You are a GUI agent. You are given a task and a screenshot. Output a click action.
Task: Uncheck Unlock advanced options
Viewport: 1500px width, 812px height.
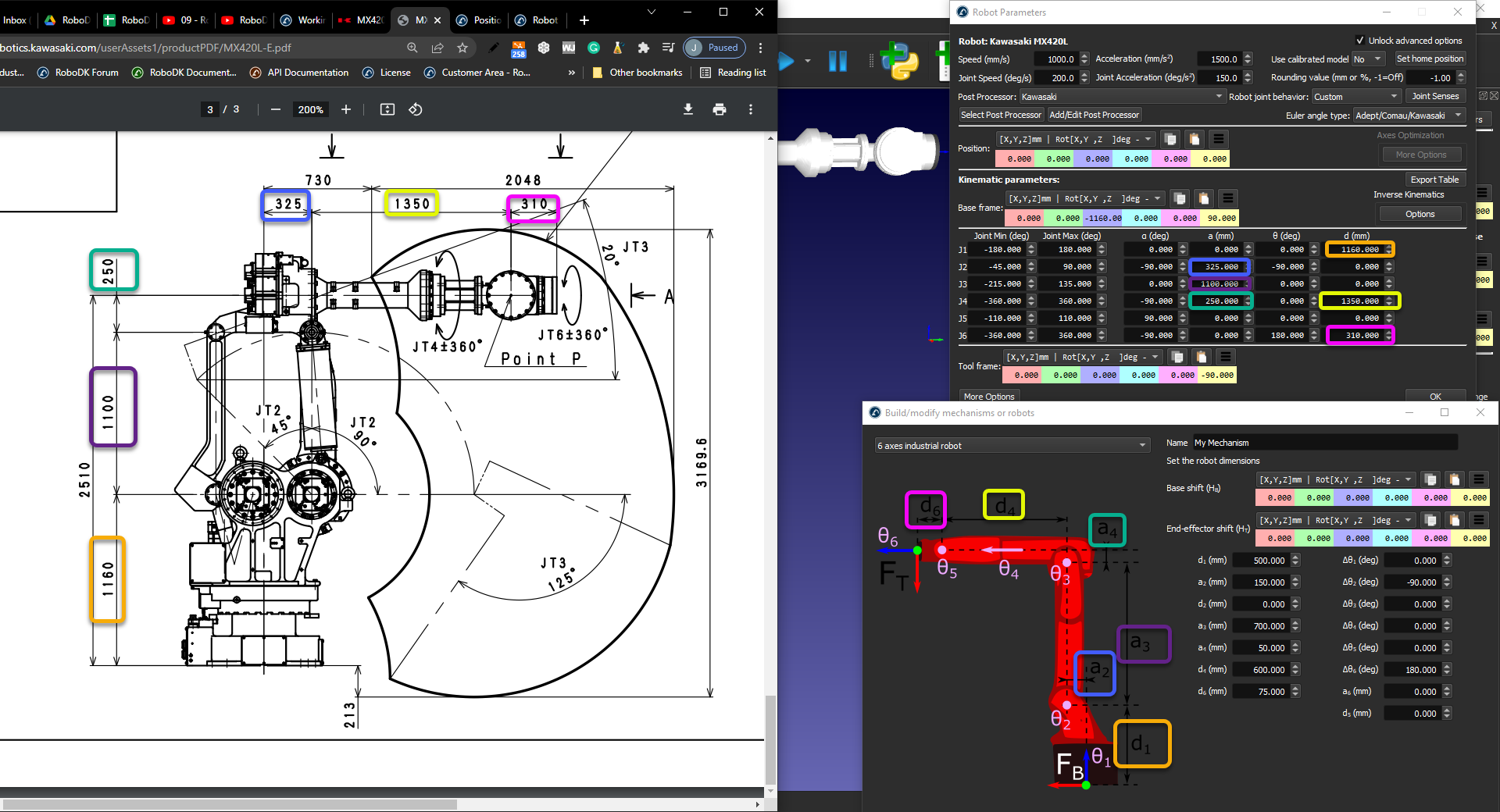click(1360, 41)
